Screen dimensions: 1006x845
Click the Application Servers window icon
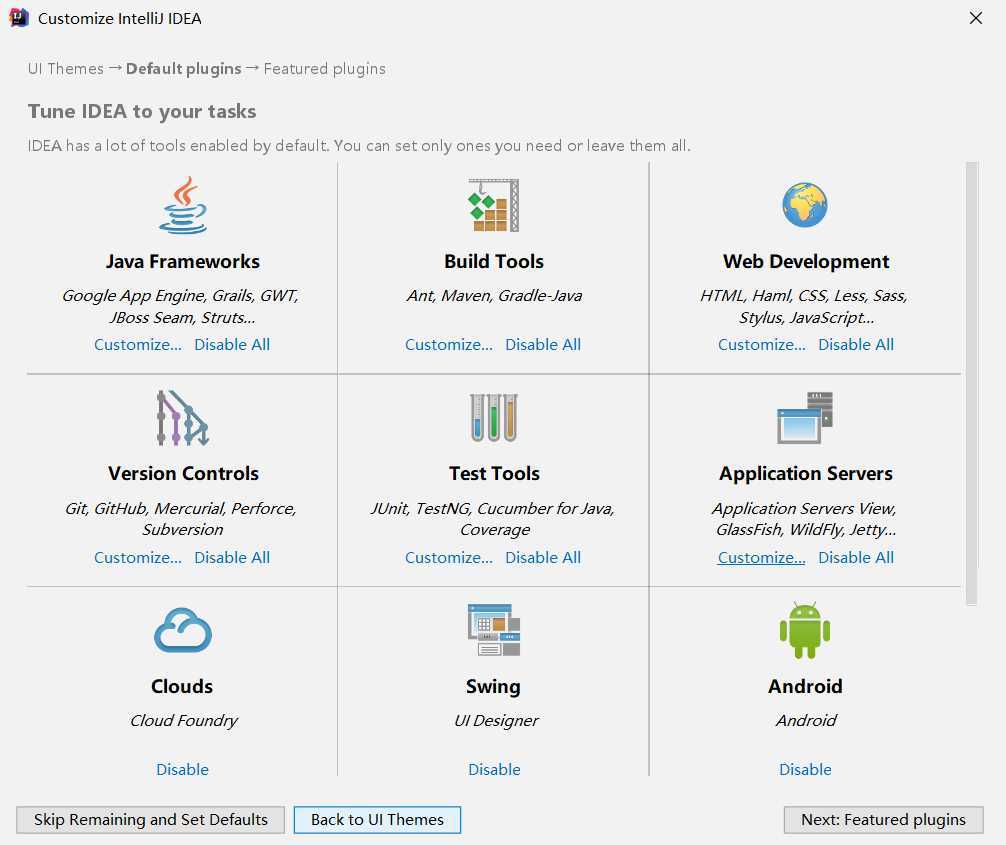(805, 418)
